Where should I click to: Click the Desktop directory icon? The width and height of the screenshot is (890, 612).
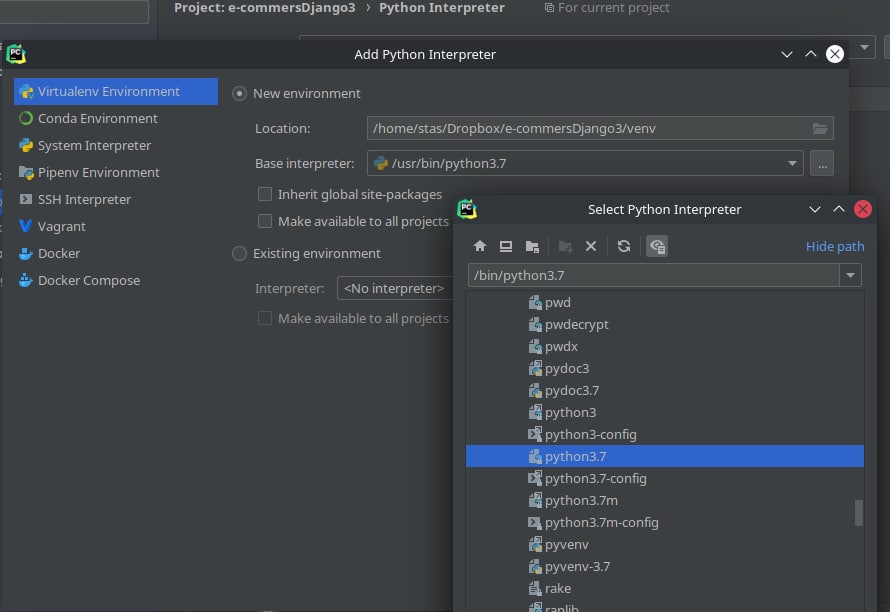(x=506, y=246)
